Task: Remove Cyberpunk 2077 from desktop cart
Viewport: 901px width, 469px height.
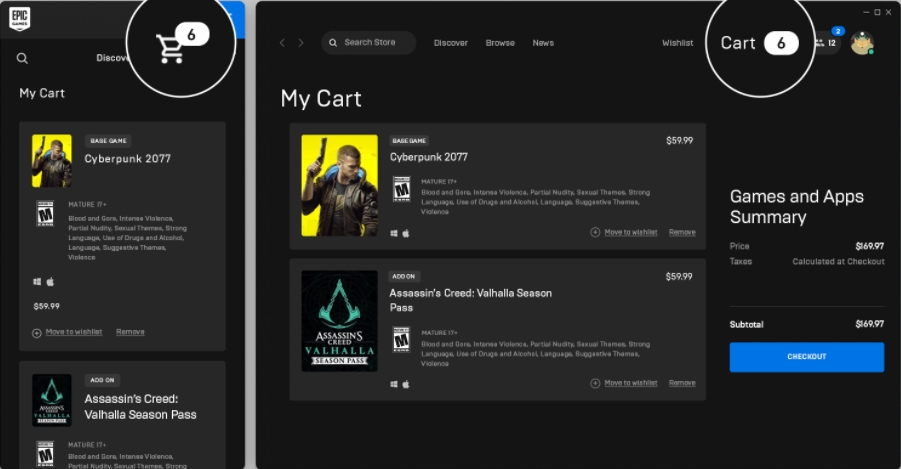Action: [x=682, y=232]
